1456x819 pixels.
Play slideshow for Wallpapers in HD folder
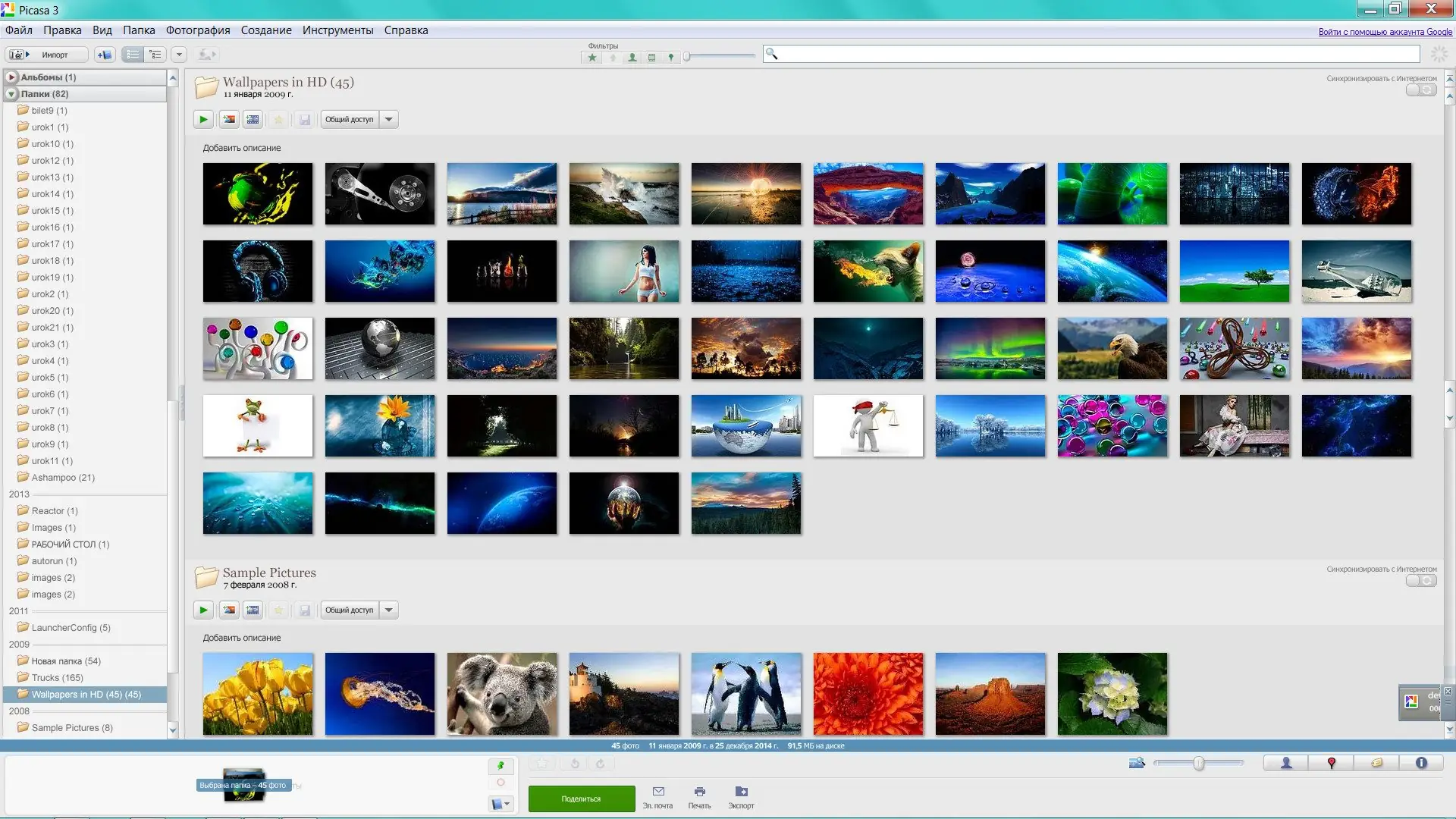(203, 119)
